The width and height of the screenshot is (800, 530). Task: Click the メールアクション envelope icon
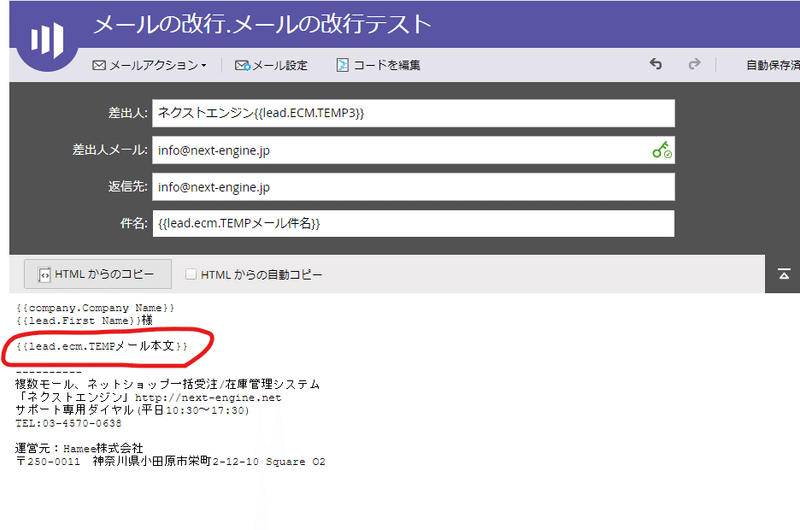99,65
